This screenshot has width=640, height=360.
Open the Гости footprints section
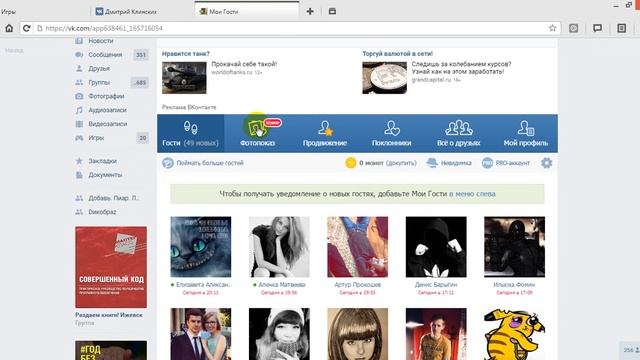click(190, 133)
